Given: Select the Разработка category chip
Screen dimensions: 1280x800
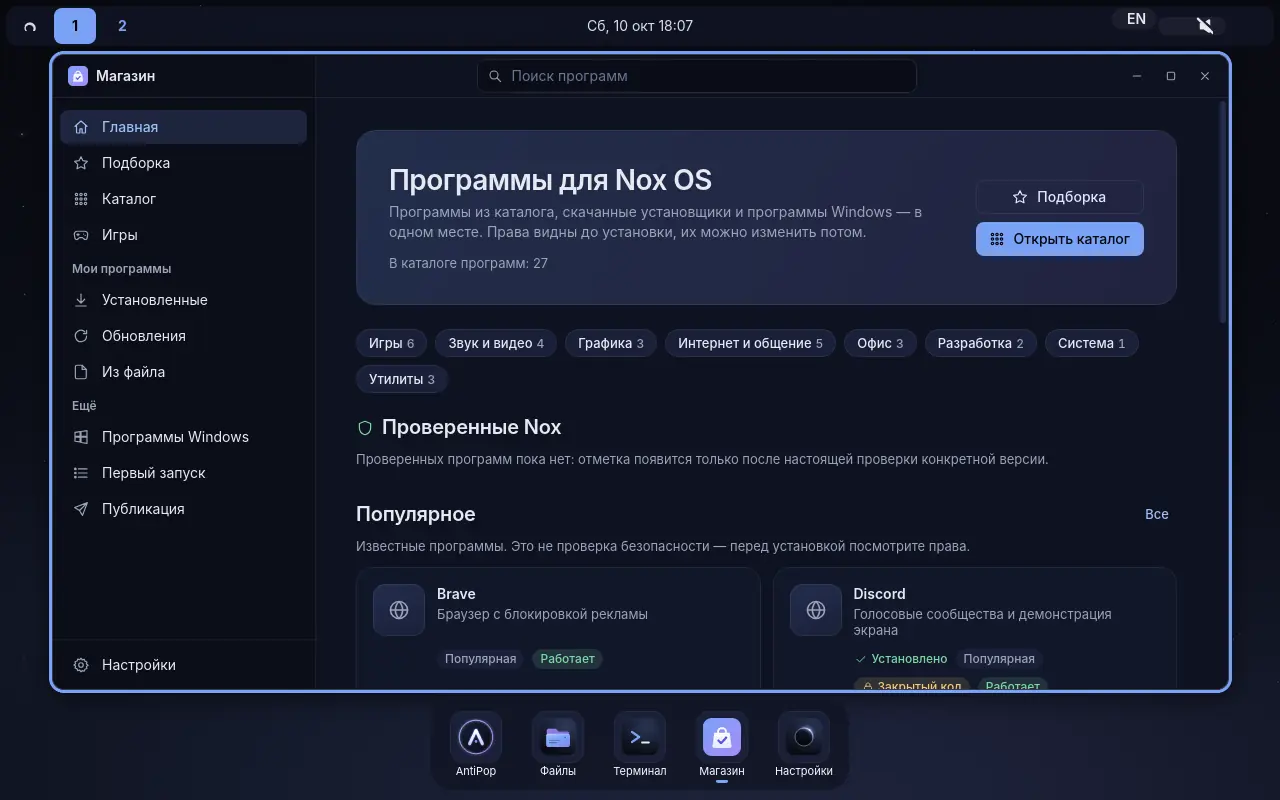Looking at the screenshot, I should 980,343.
